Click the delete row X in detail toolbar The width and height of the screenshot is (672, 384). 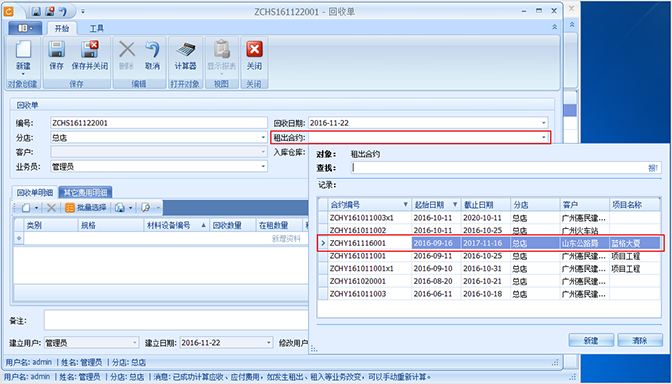[51, 208]
